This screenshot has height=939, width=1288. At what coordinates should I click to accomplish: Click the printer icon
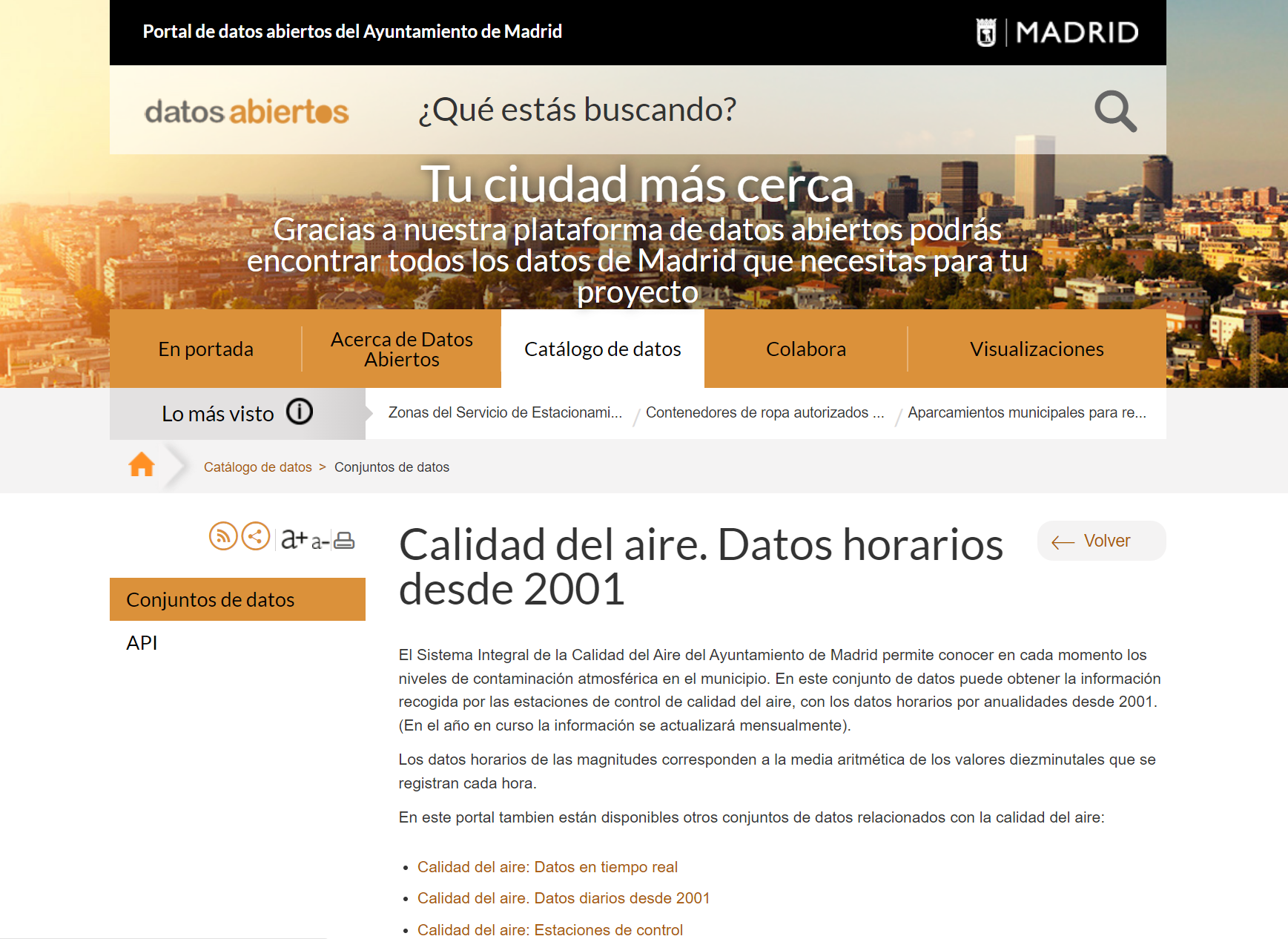point(344,540)
